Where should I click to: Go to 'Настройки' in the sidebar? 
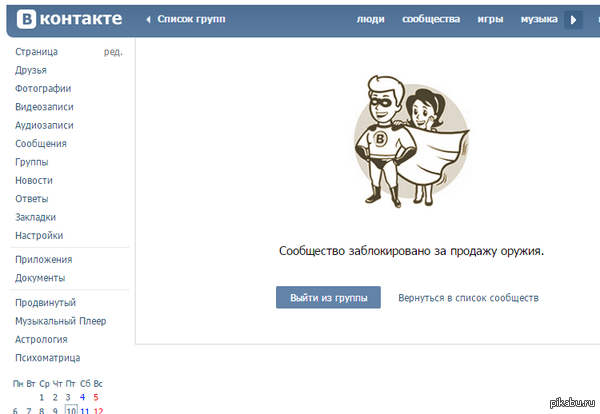[x=39, y=235]
